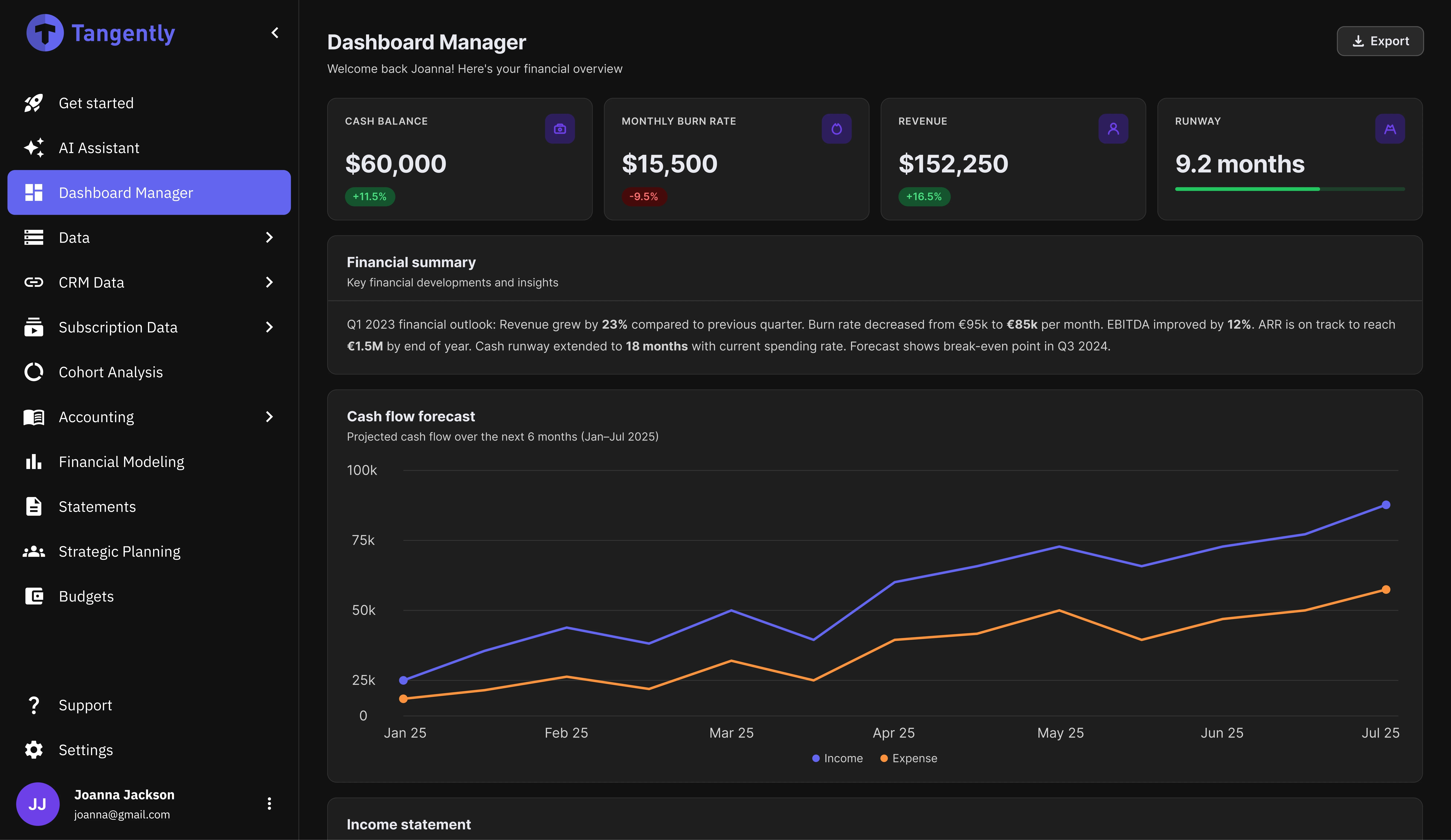Click the $15,500 burn rate value
The width and height of the screenshot is (1451, 840).
[670, 164]
